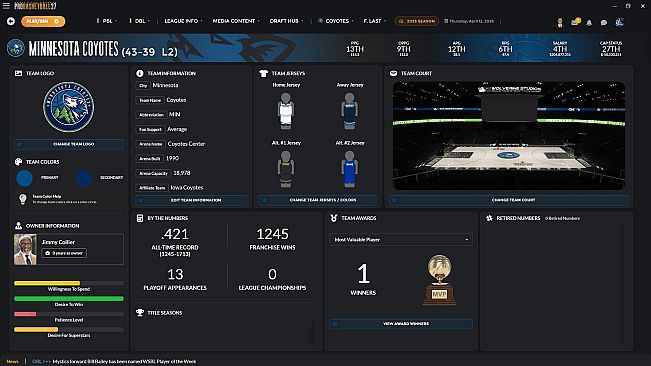
Task: Click the Willingness To Spend bar
Action: click(69, 283)
